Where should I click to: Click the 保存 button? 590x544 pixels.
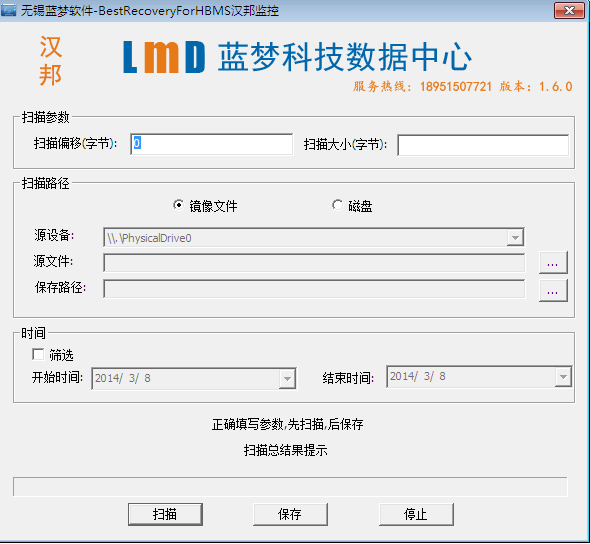(x=290, y=514)
